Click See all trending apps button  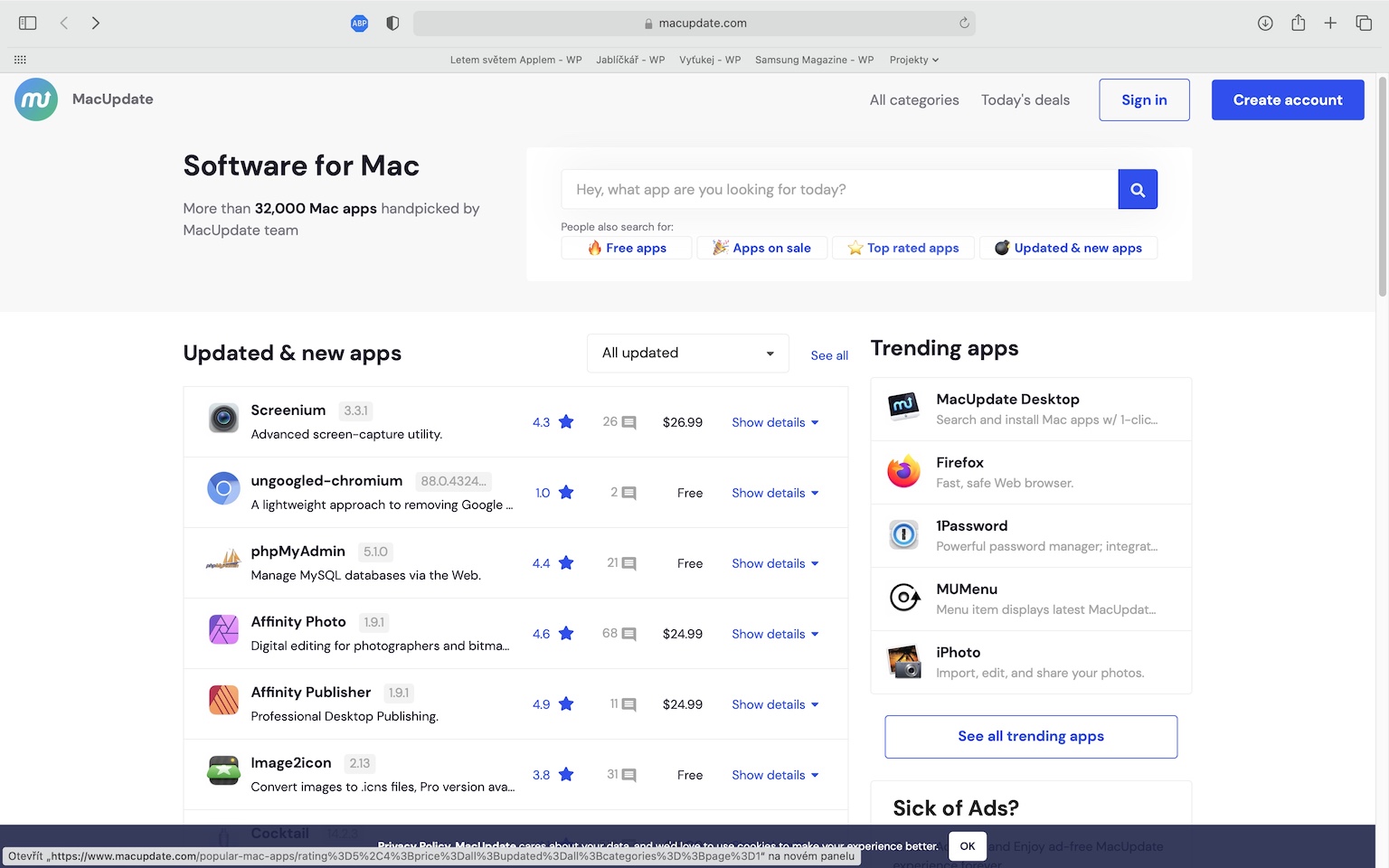pyautogui.click(x=1031, y=737)
